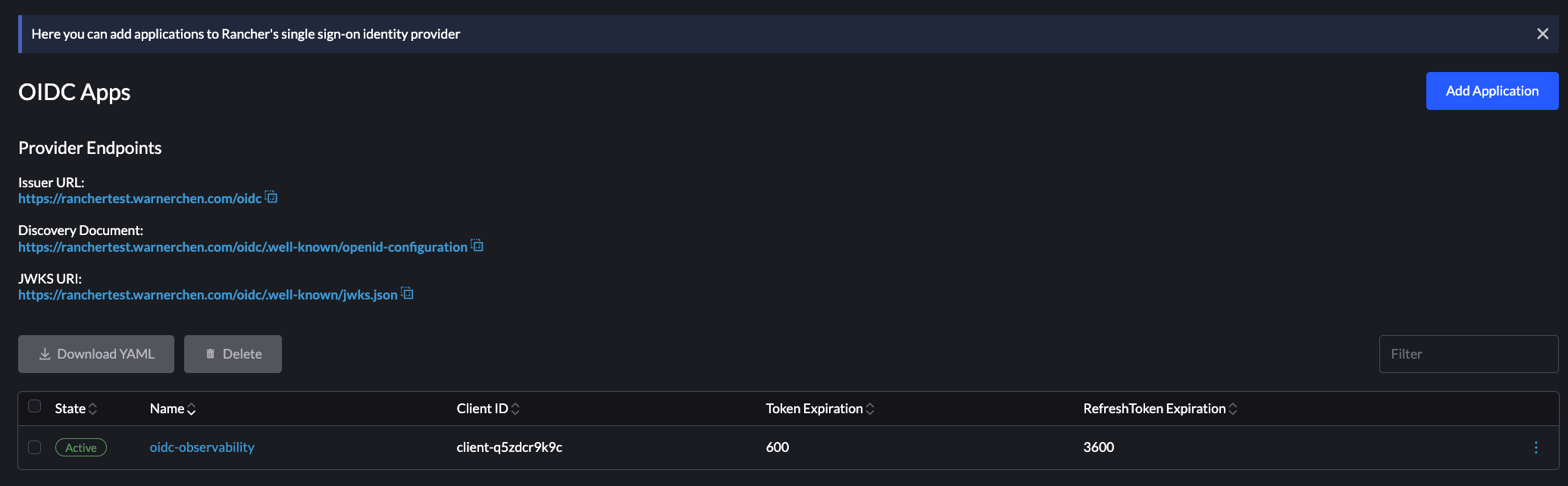
Task: Open the openid-configuration discovery link
Action: [243, 247]
